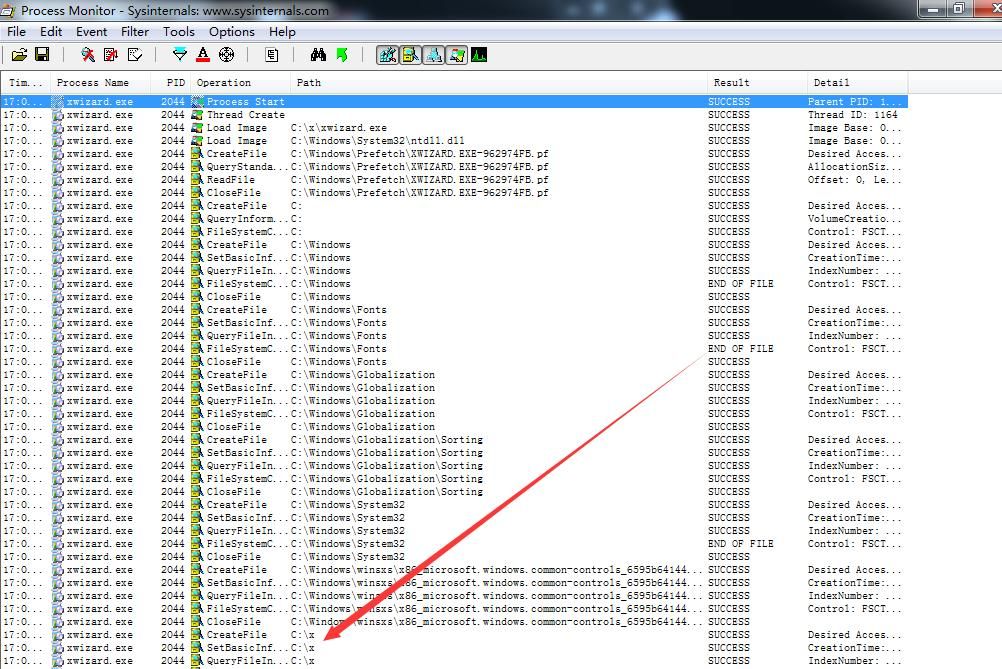This screenshot has width=1002, height=669.
Task: Click the Time column header
Action: 26,82
